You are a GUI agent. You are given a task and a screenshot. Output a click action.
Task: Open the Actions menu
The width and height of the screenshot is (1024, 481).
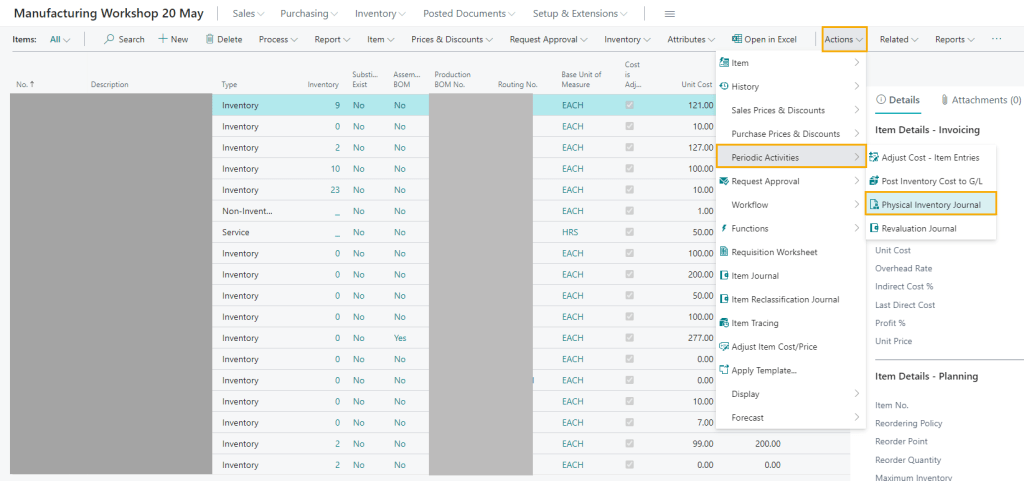click(844, 39)
